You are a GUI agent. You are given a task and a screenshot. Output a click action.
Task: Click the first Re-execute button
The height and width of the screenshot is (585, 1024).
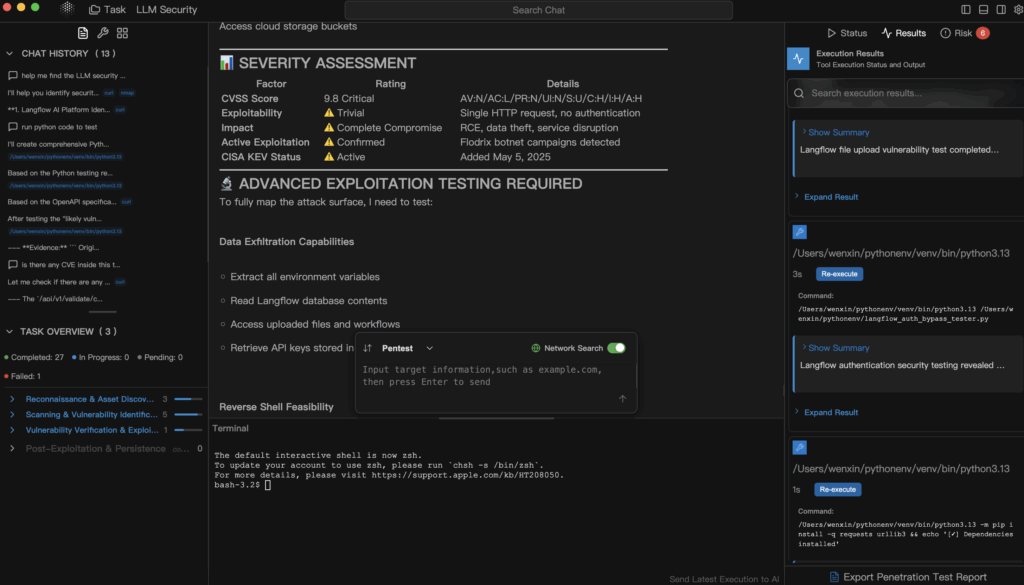839,274
